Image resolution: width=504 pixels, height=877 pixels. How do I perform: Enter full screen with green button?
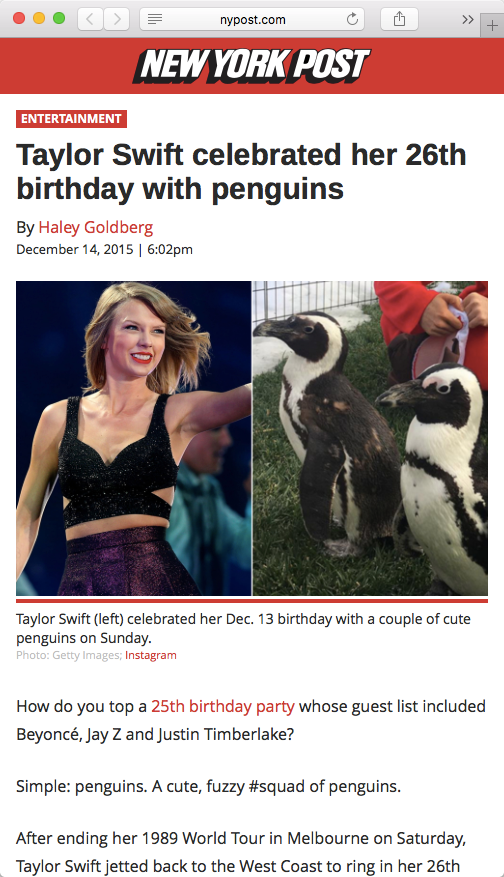[x=59, y=18]
